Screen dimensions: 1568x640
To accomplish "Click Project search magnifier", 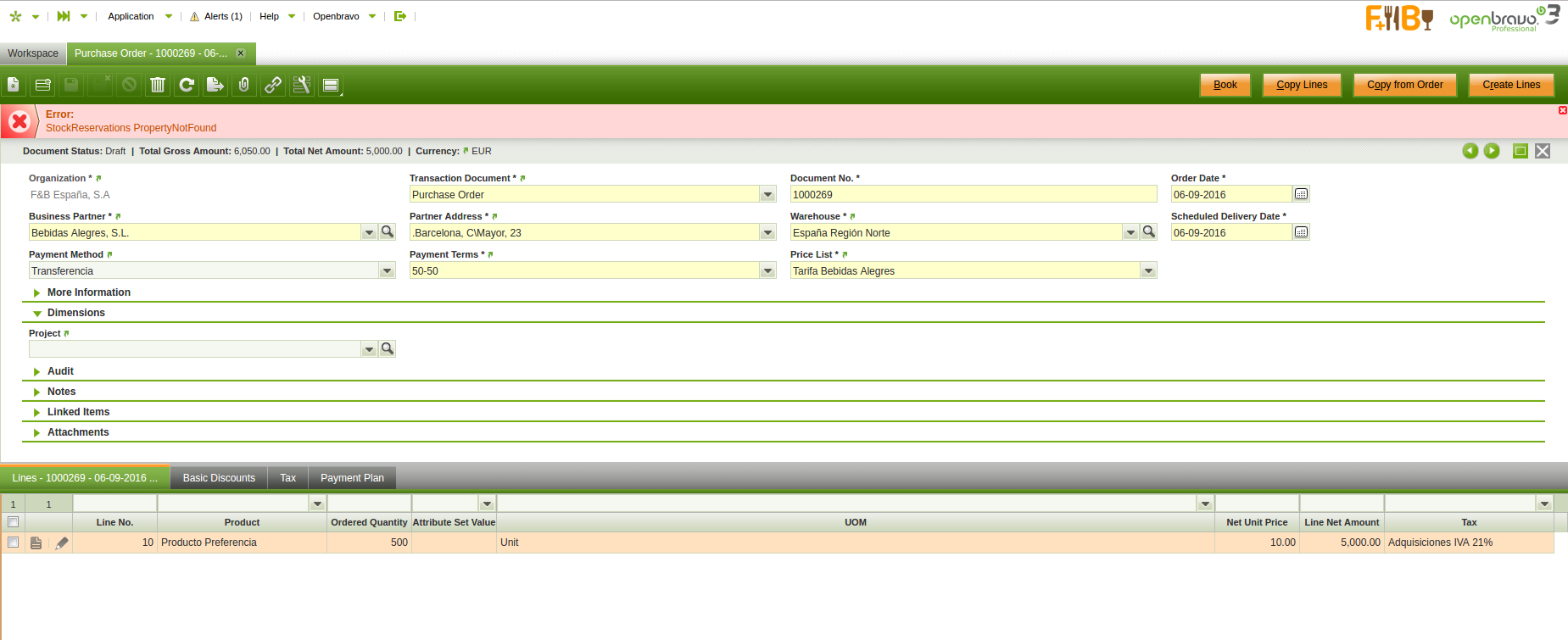I will (x=387, y=348).
